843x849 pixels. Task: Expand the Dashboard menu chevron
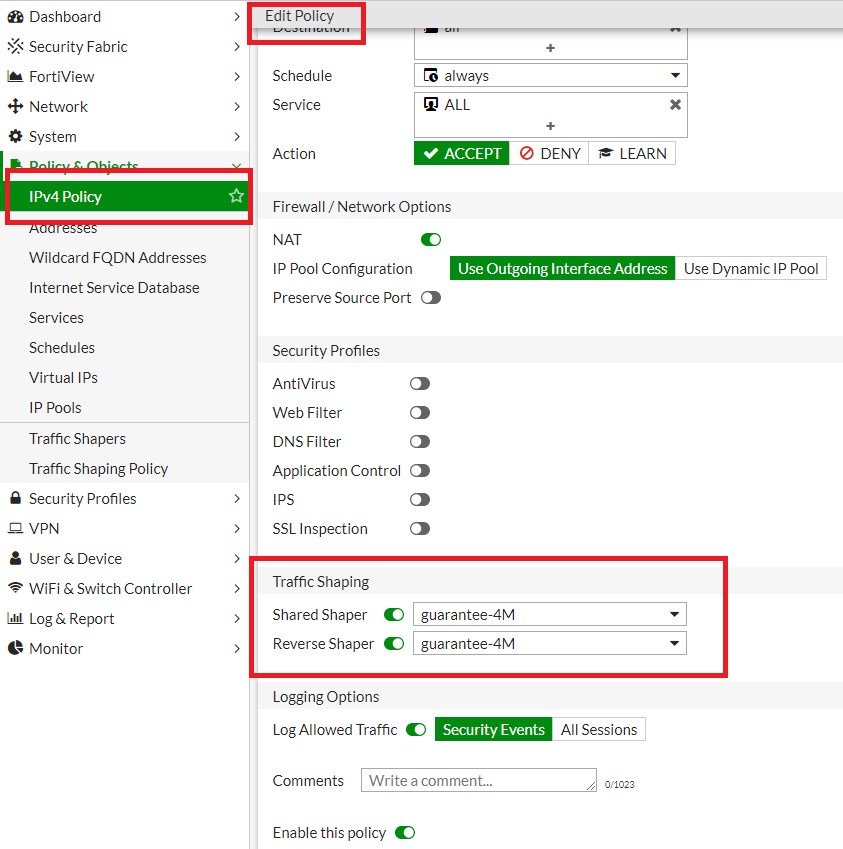[x=237, y=17]
